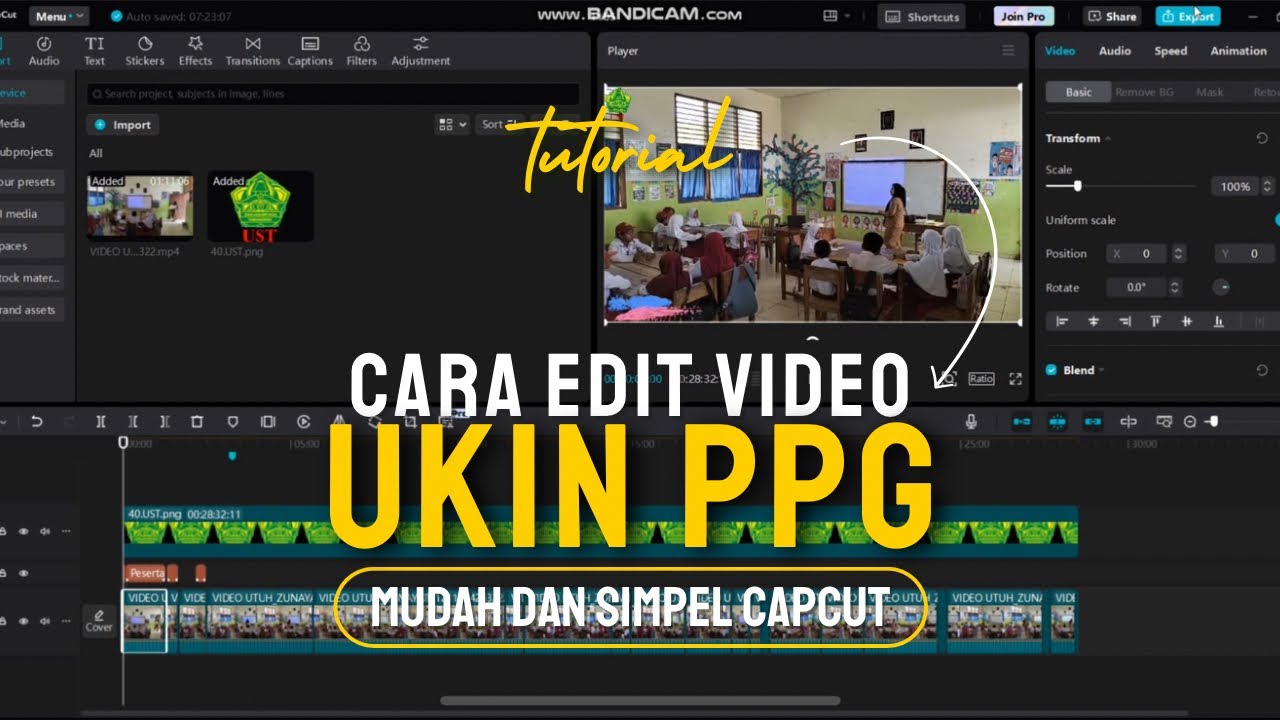Open the Stickers tab

coord(145,51)
